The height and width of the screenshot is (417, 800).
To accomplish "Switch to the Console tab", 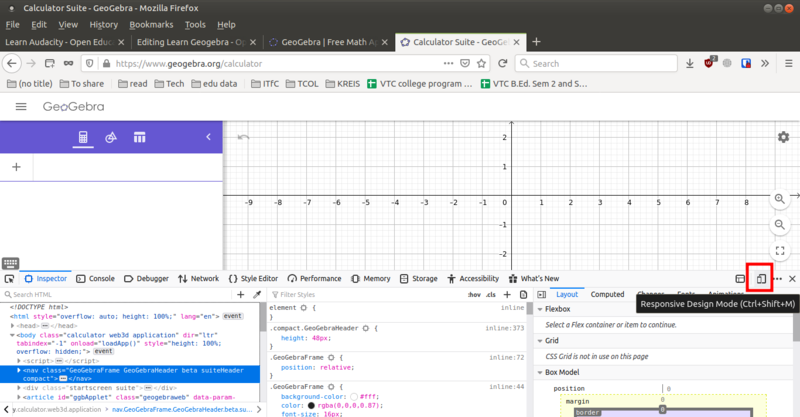I will [x=95, y=279].
